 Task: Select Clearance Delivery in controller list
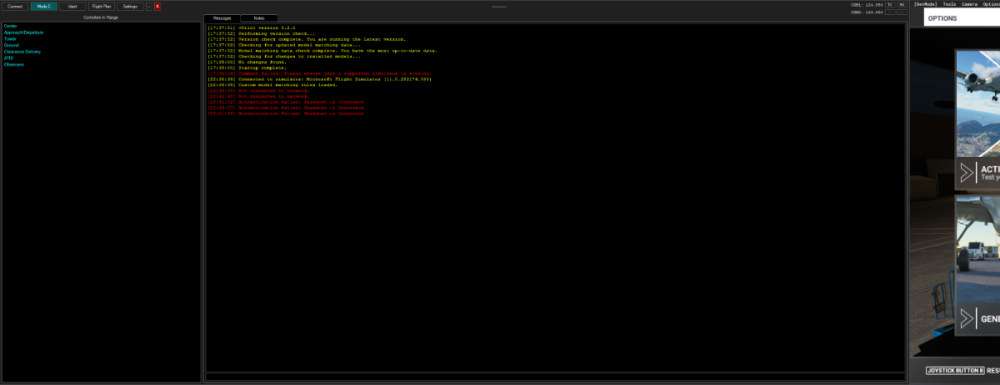tap(22, 52)
